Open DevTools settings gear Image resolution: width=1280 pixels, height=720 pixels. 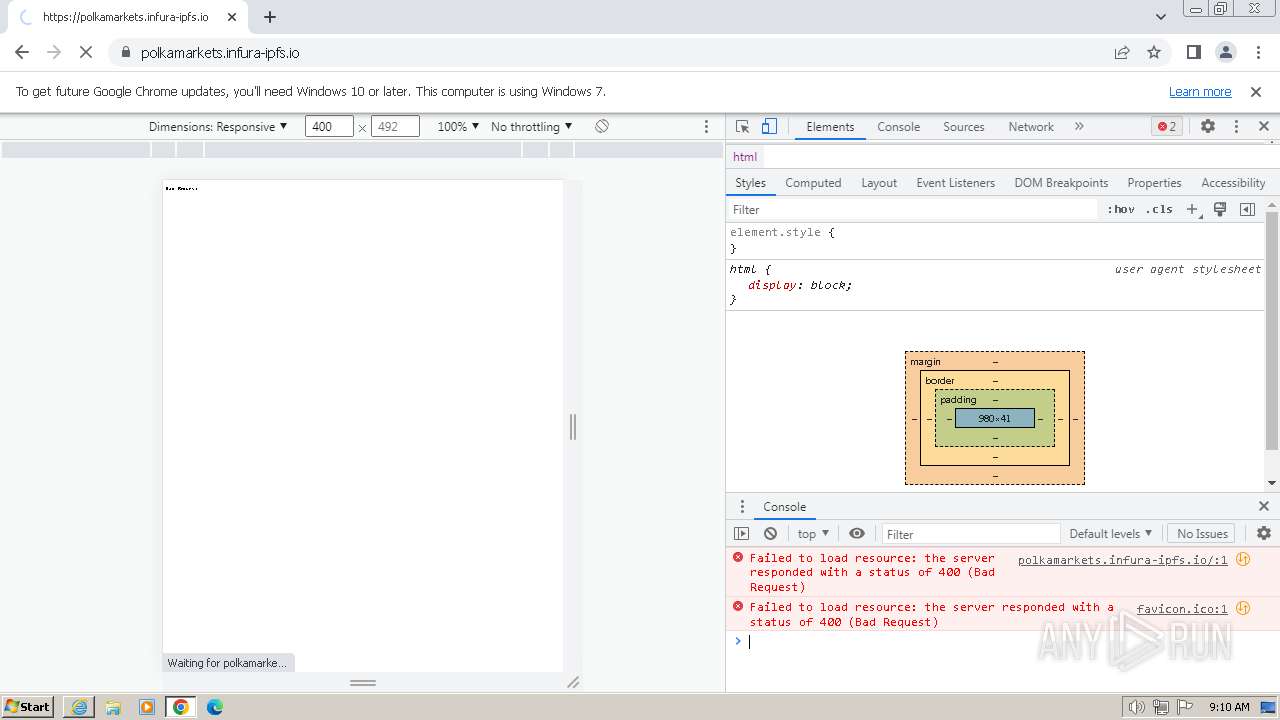tap(1208, 127)
